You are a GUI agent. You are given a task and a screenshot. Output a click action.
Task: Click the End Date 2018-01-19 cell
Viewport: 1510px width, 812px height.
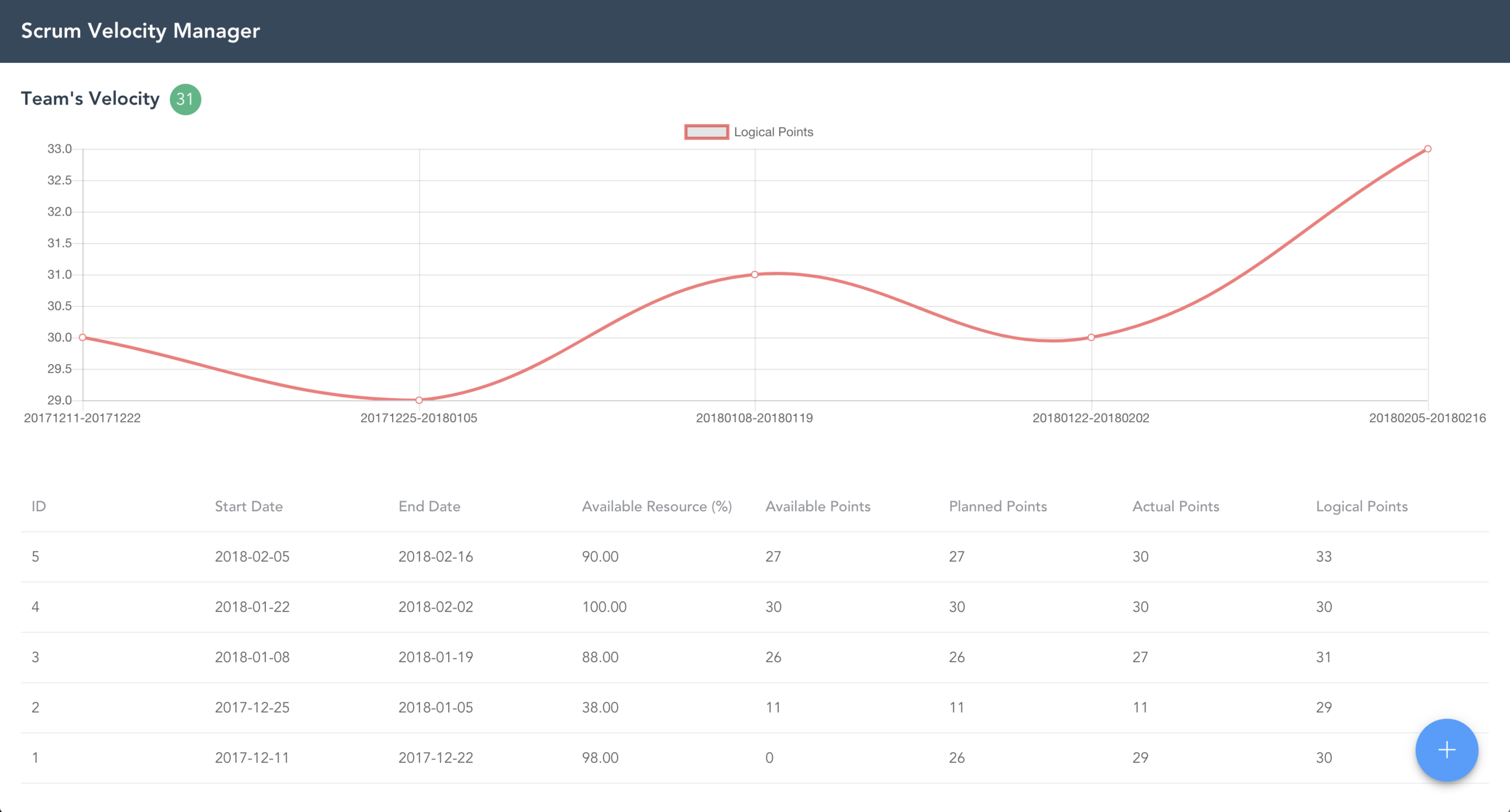(435, 657)
